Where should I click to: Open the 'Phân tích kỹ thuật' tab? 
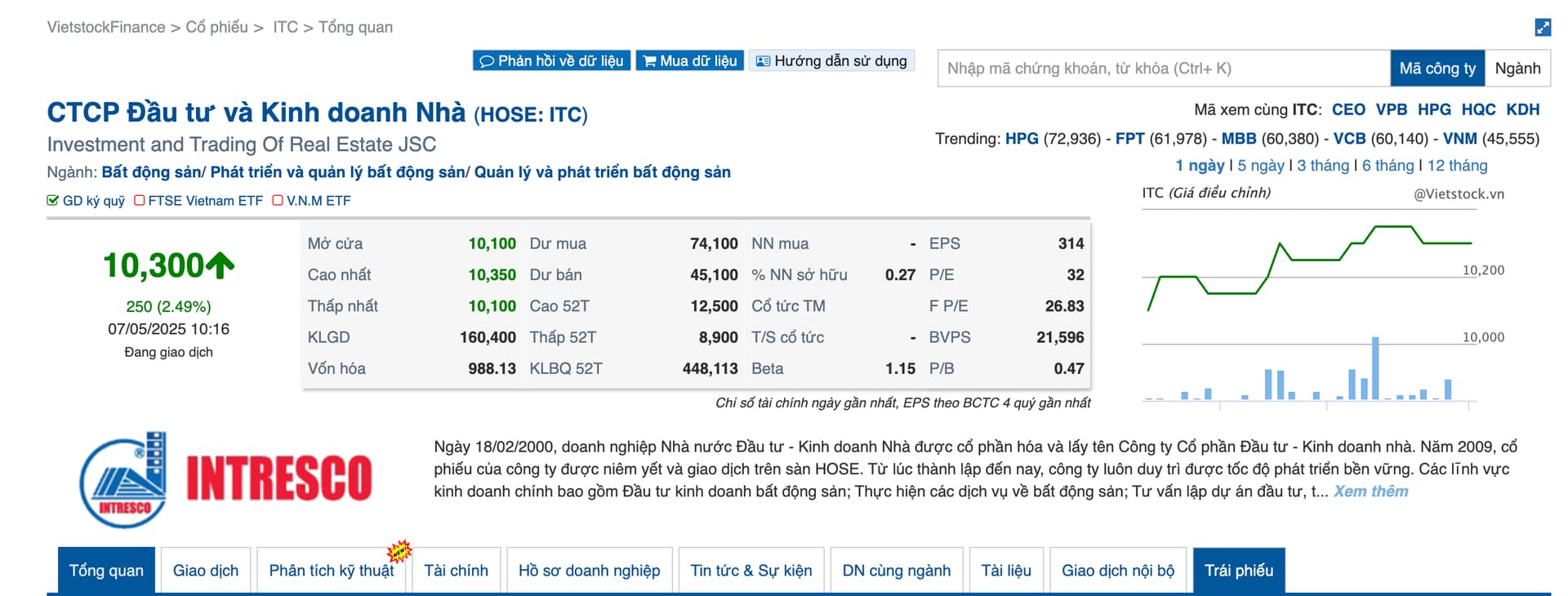click(331, 571)
